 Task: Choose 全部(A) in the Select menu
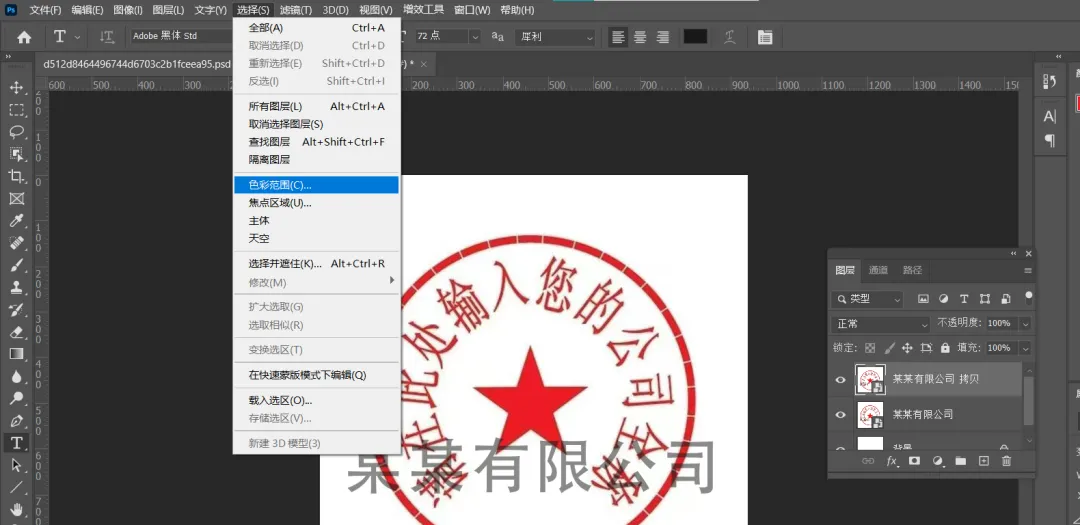pyautogui.click(x=317, y=28)
